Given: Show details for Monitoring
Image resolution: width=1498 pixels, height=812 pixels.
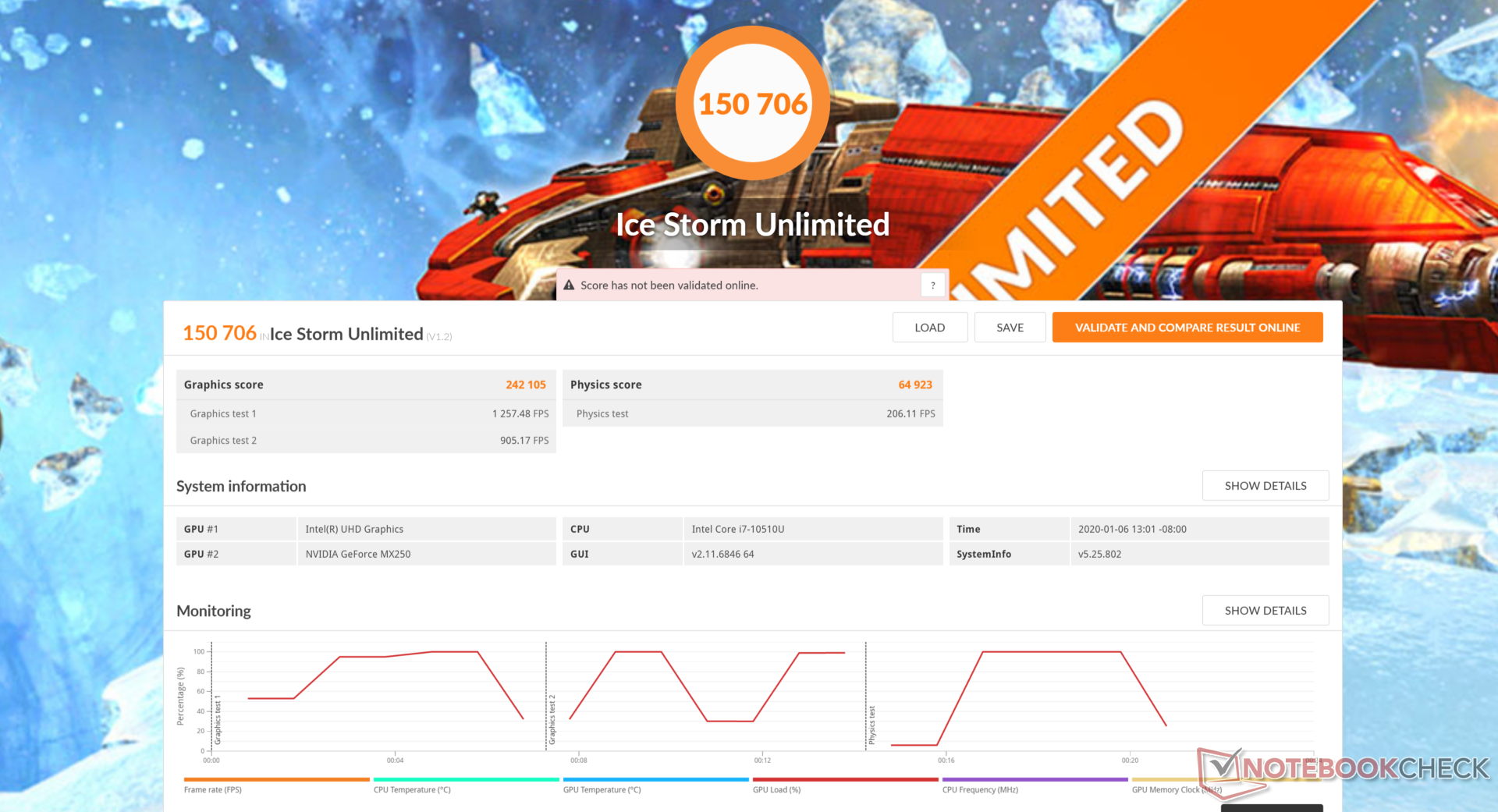Looking at the screenshot, I should (x=1265, y=611).
